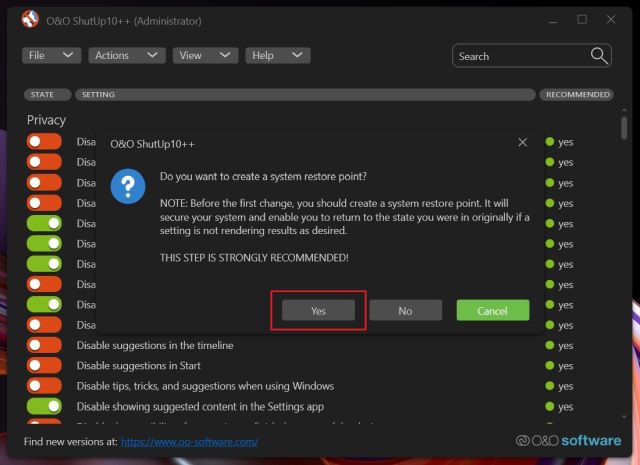Screen dimensions: 640x465
Task: Click the yes value beside Disable showing suggested content
Action: (566, 407)
